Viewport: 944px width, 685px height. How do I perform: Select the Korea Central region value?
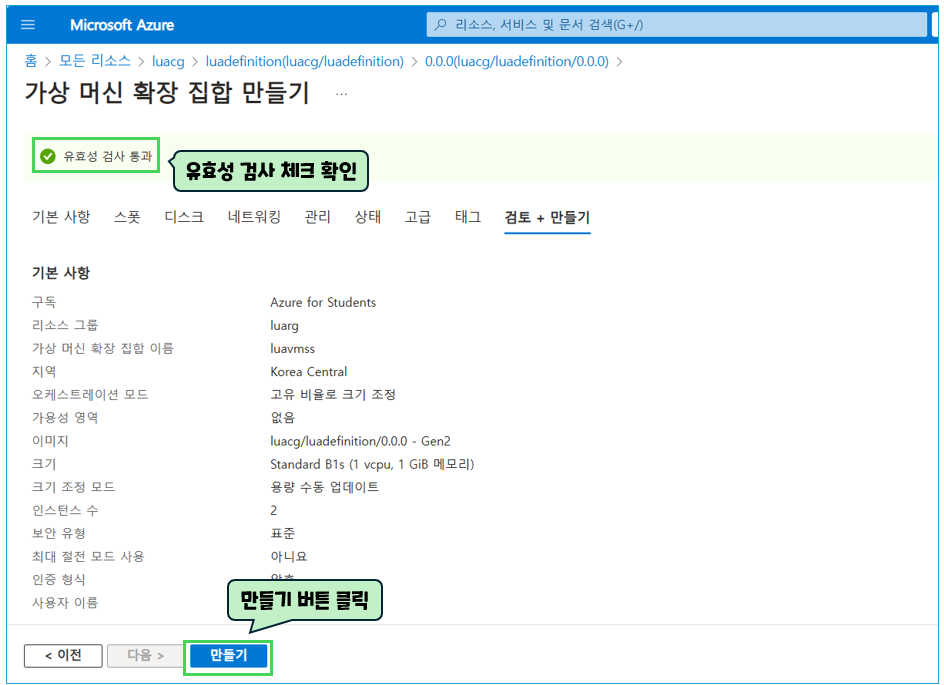point(308,371)
